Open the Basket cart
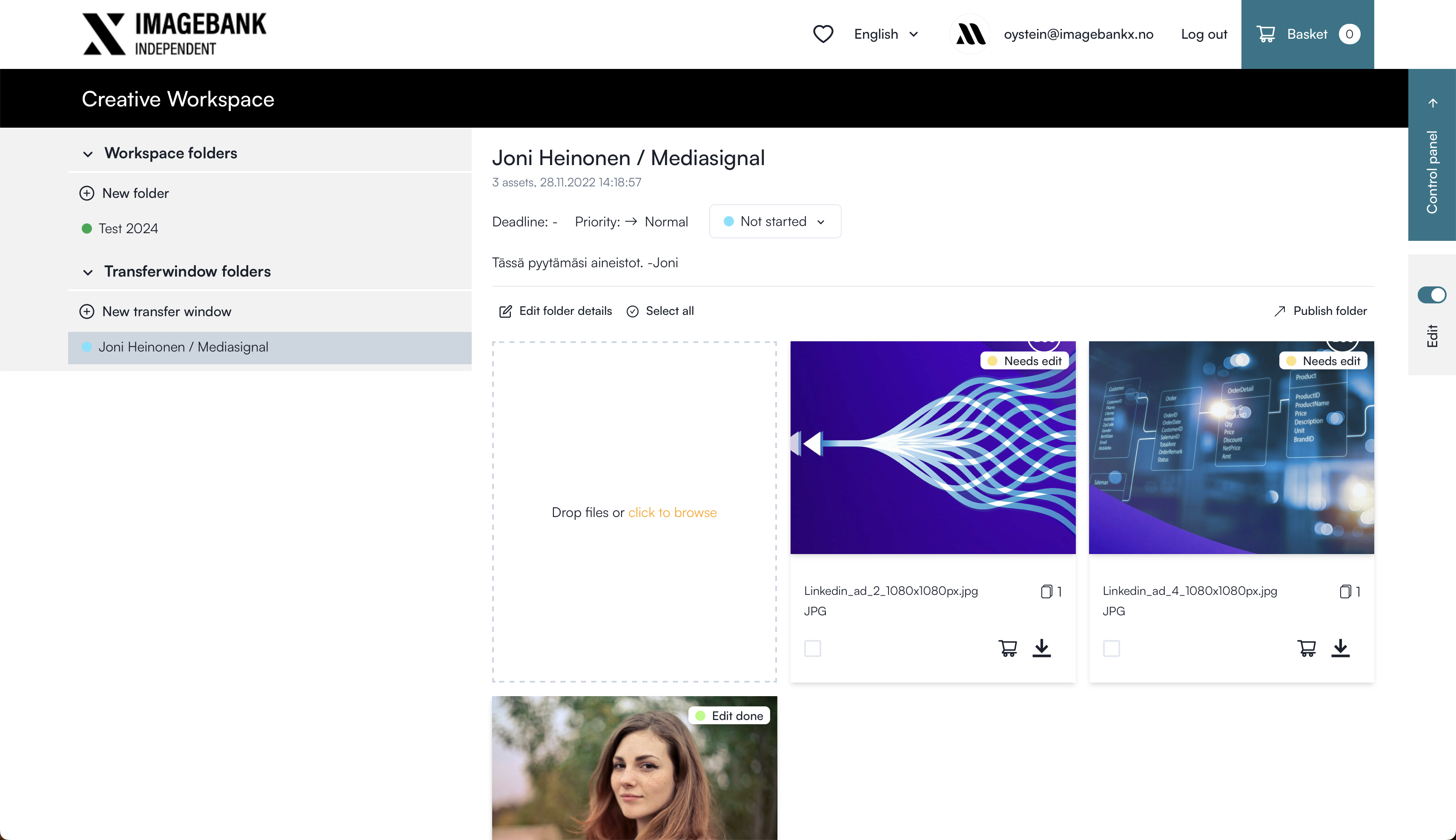 coord(1307,34)
